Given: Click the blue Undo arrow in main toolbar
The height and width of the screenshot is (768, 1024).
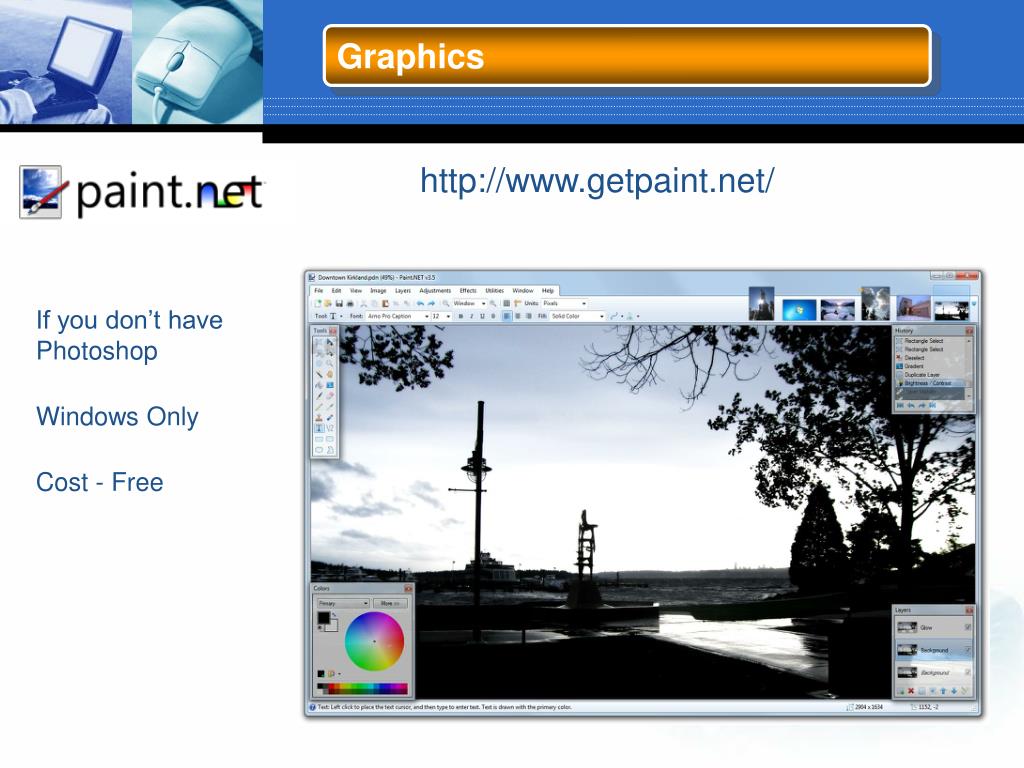Looking at the screenshot, I should [420, 304].
